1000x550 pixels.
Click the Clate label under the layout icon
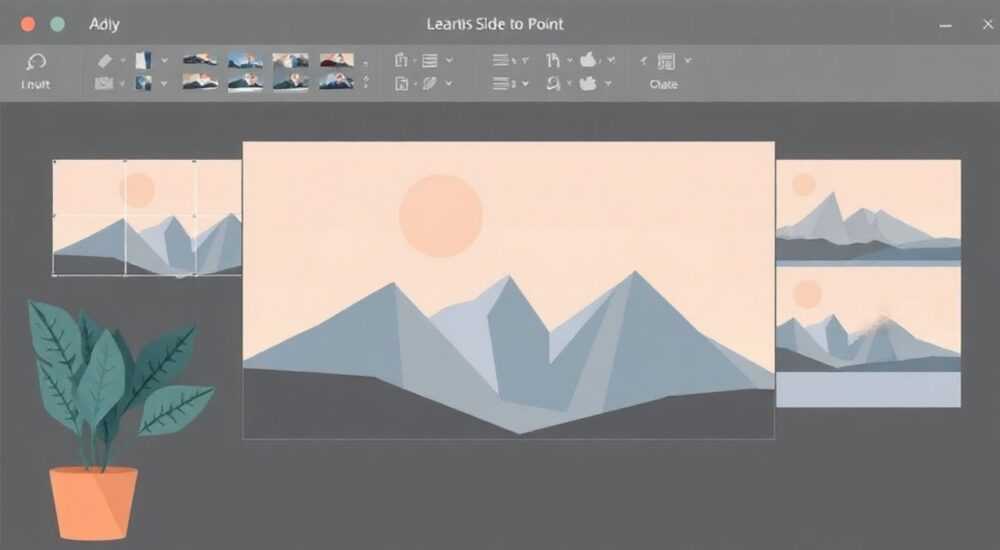coord(664,84)
